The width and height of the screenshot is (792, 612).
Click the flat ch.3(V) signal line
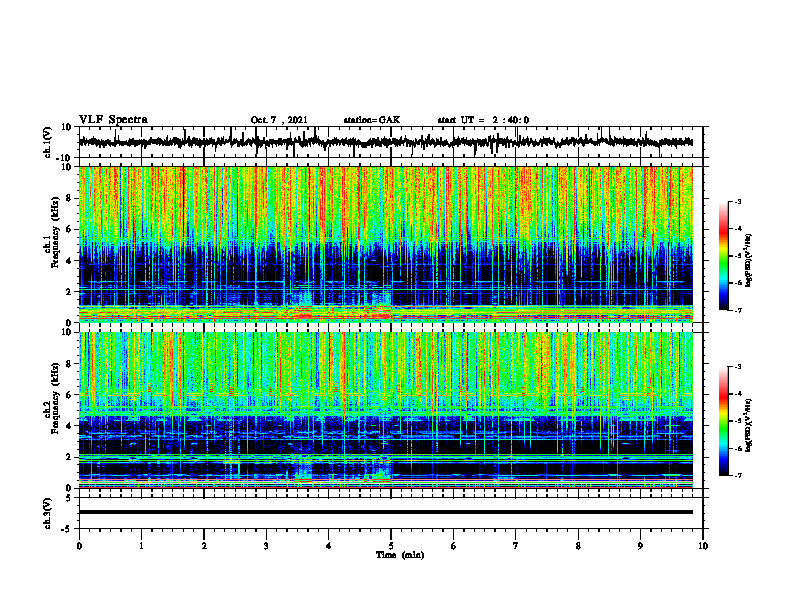[386, 512]
